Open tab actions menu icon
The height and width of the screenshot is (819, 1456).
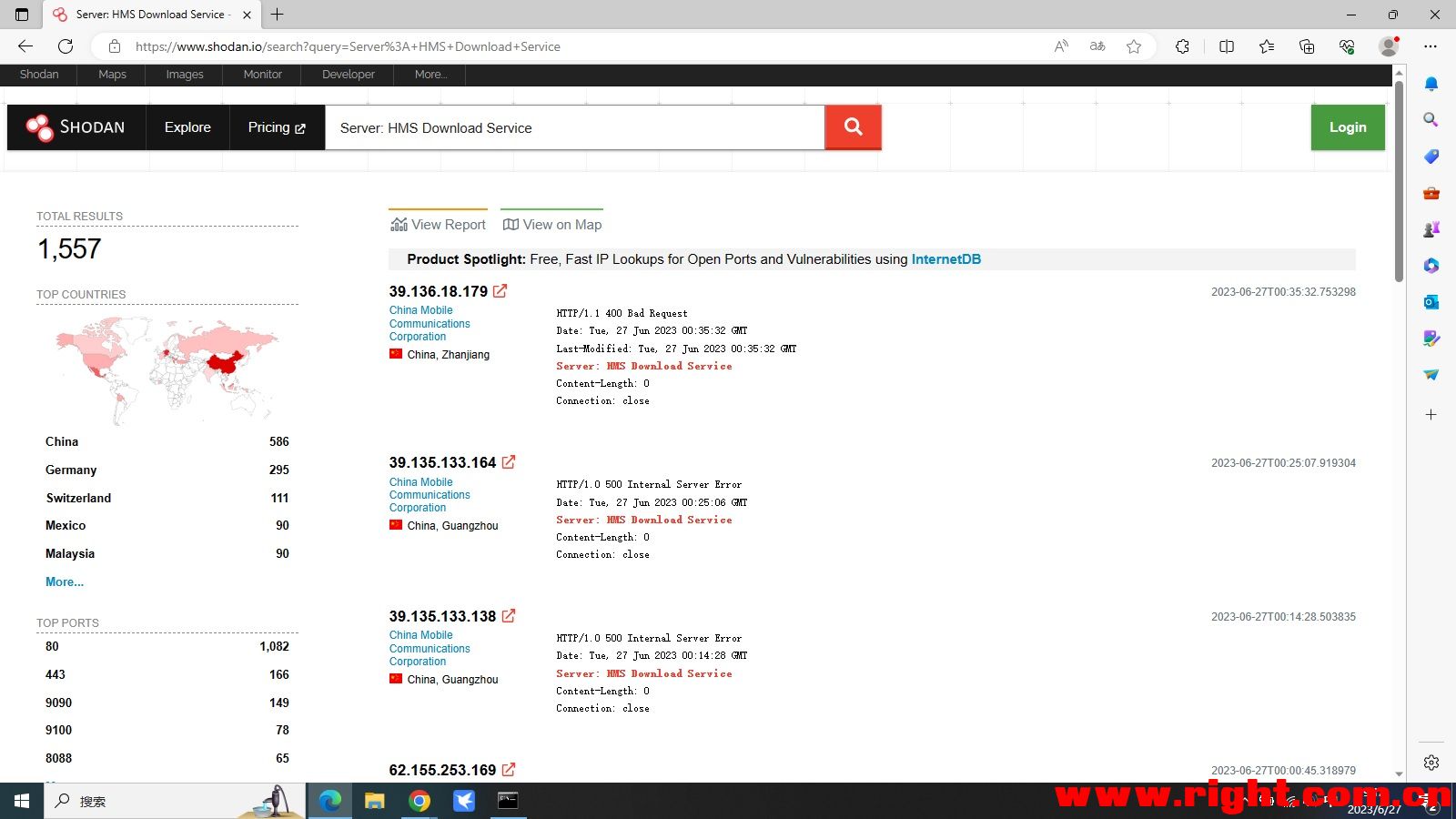(22, 15)
